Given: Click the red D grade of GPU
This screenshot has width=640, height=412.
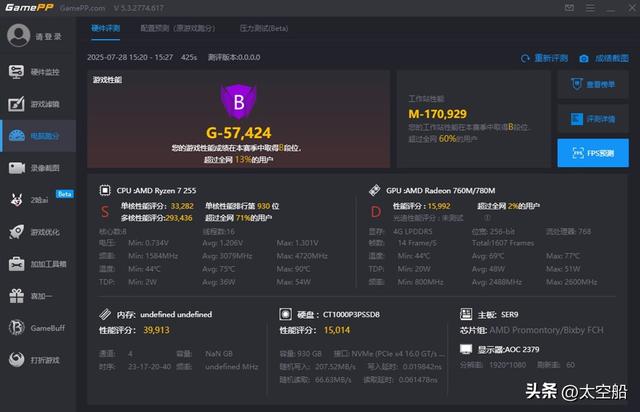Looking at the screenshot, I should click(x=376, y=212).
